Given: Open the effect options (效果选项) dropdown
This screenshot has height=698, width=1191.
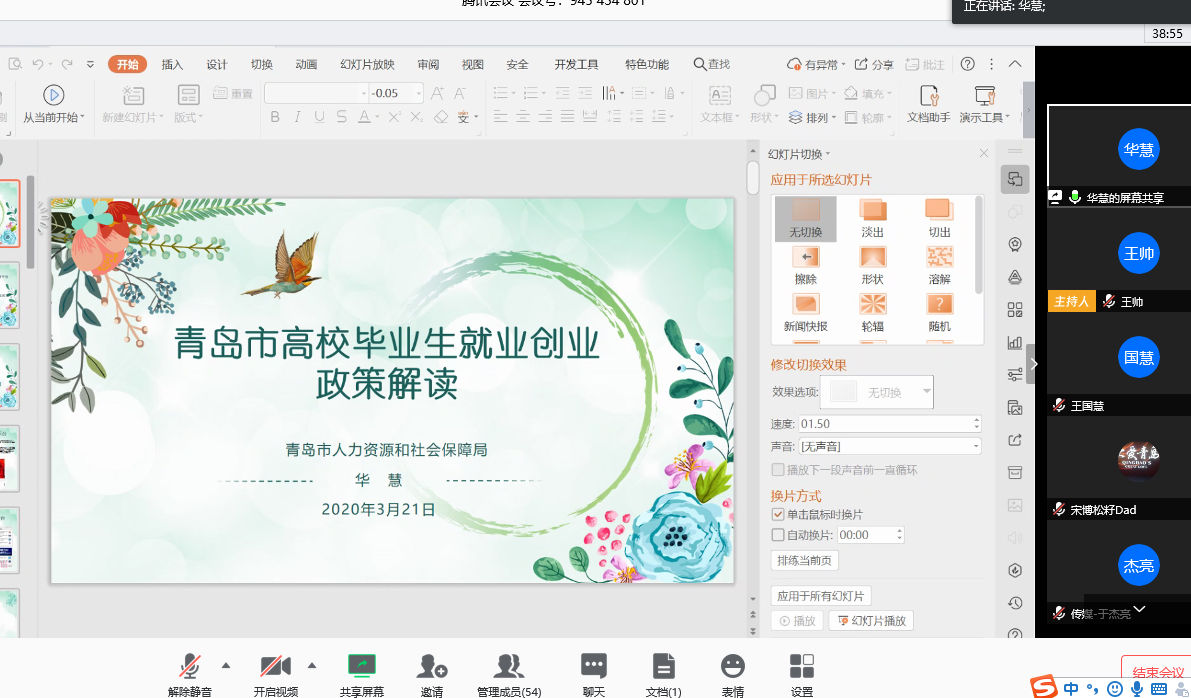Looking at the screenshot, I should coord(926,392).
